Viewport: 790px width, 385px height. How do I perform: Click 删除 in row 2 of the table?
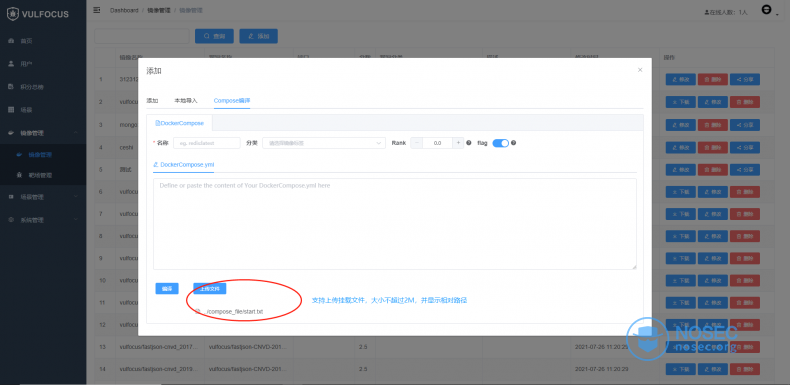pos(745,102)
